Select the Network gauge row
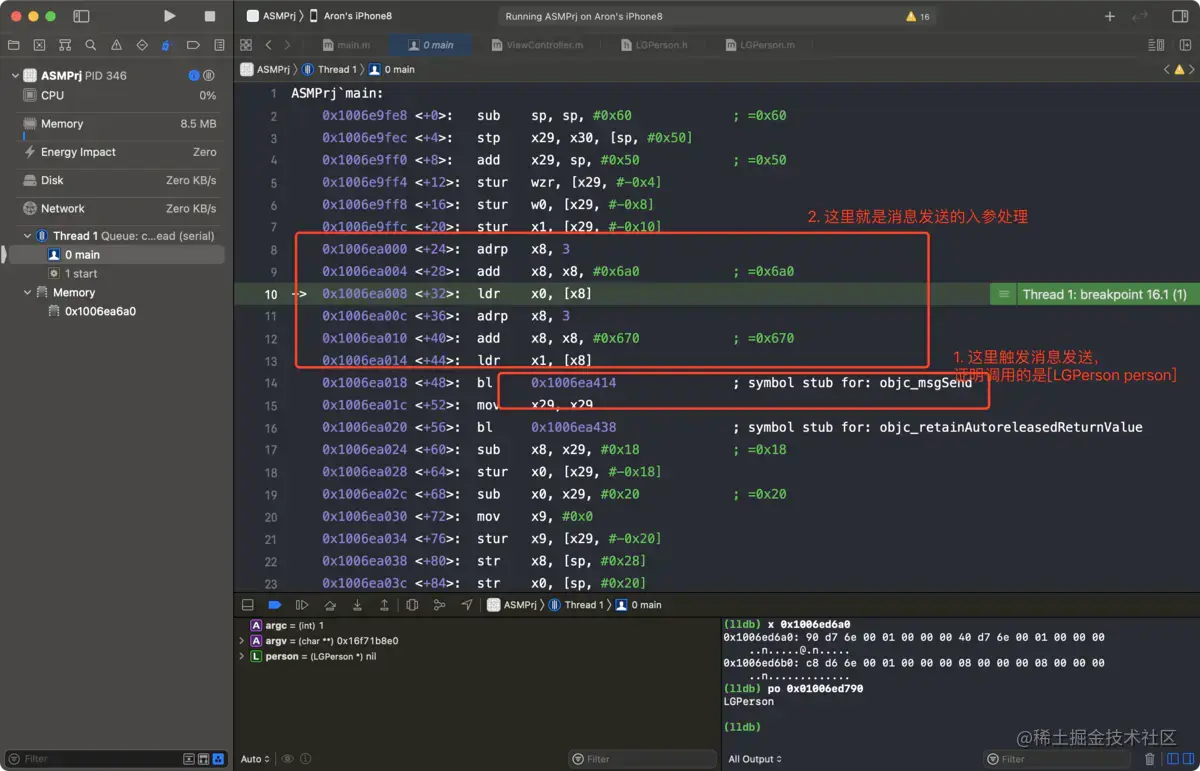Viewport: 1200px width, 771px height. [117, 208]
